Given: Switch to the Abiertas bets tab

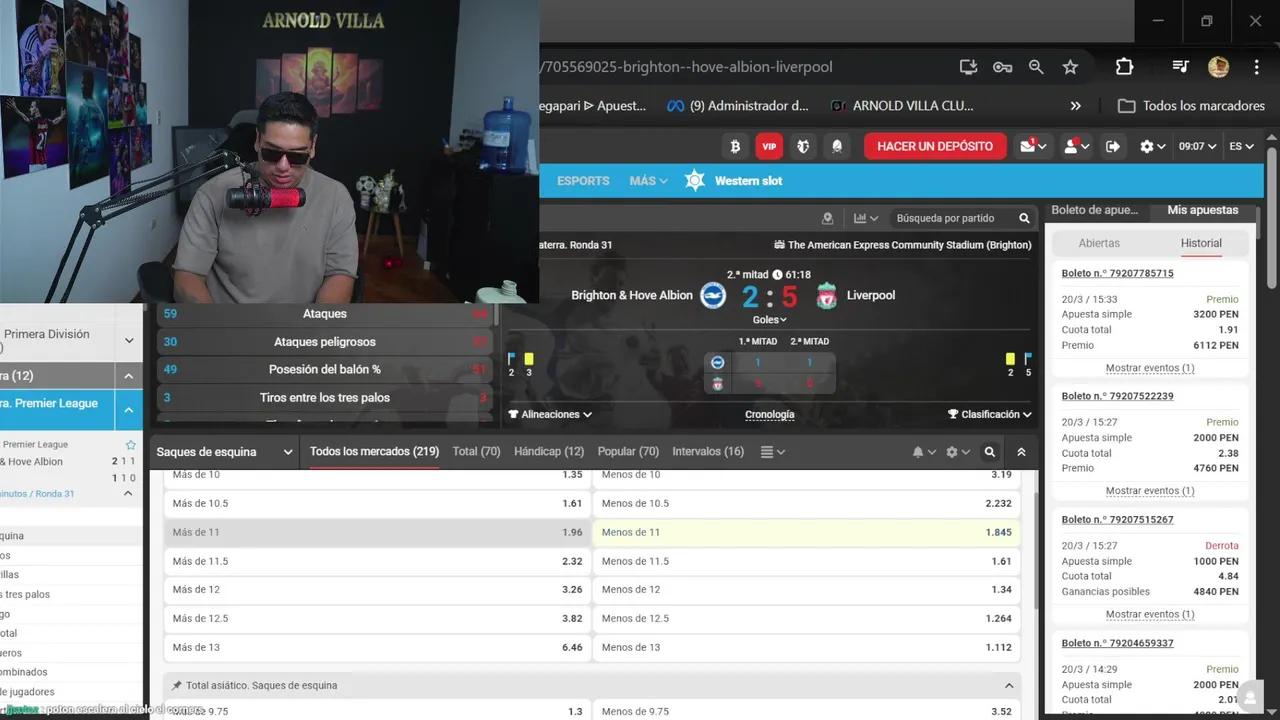Looking at the screenshot, I should [1099, 243].
